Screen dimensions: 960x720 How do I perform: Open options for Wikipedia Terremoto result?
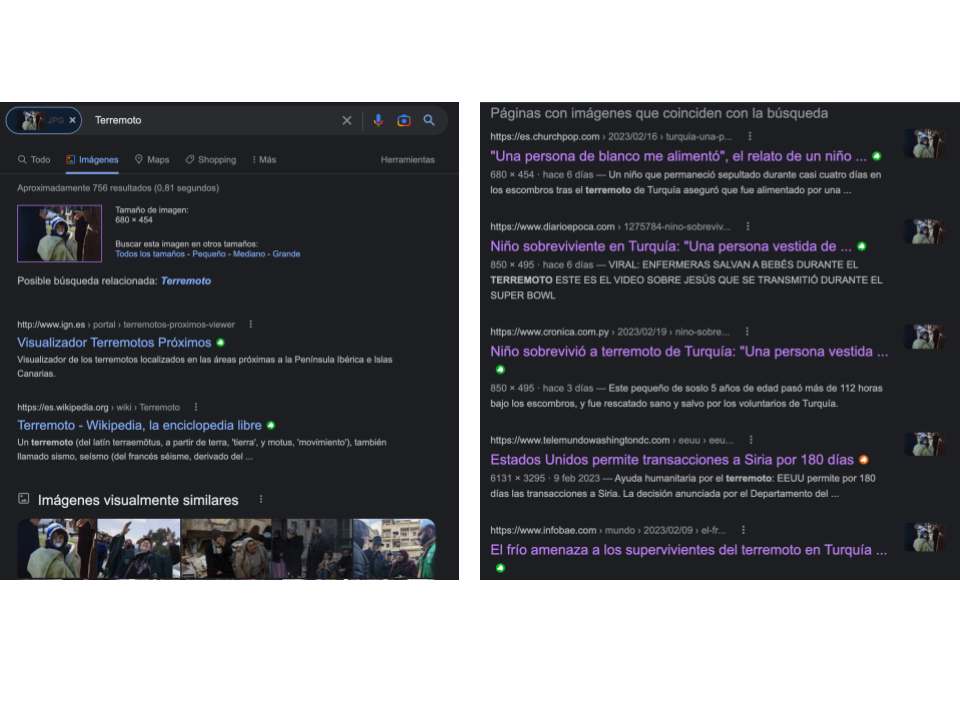tap(196, 407)
